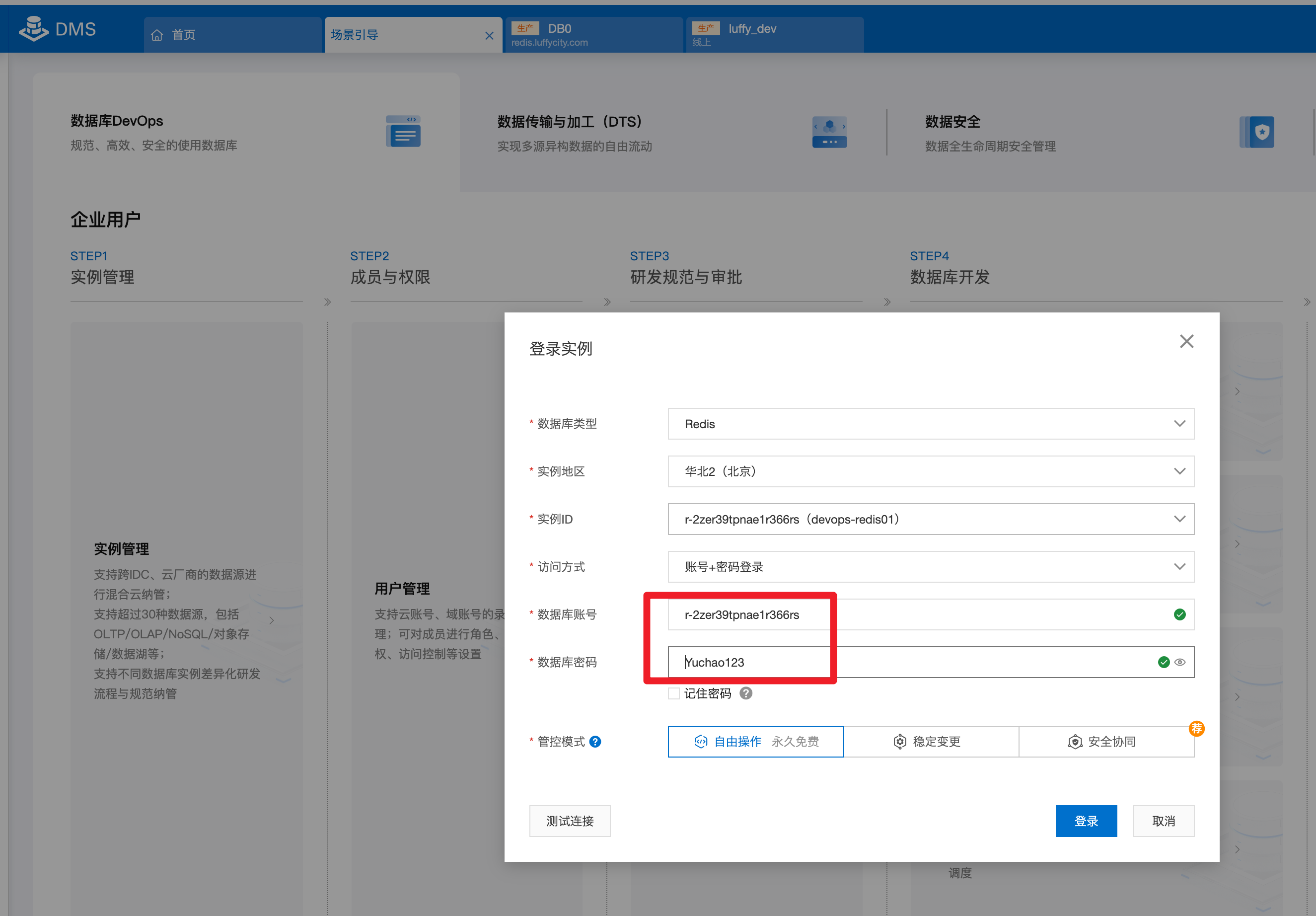Close the 场景引导 tab with X icon
The image size is (1316, 916).
(489, 36)
